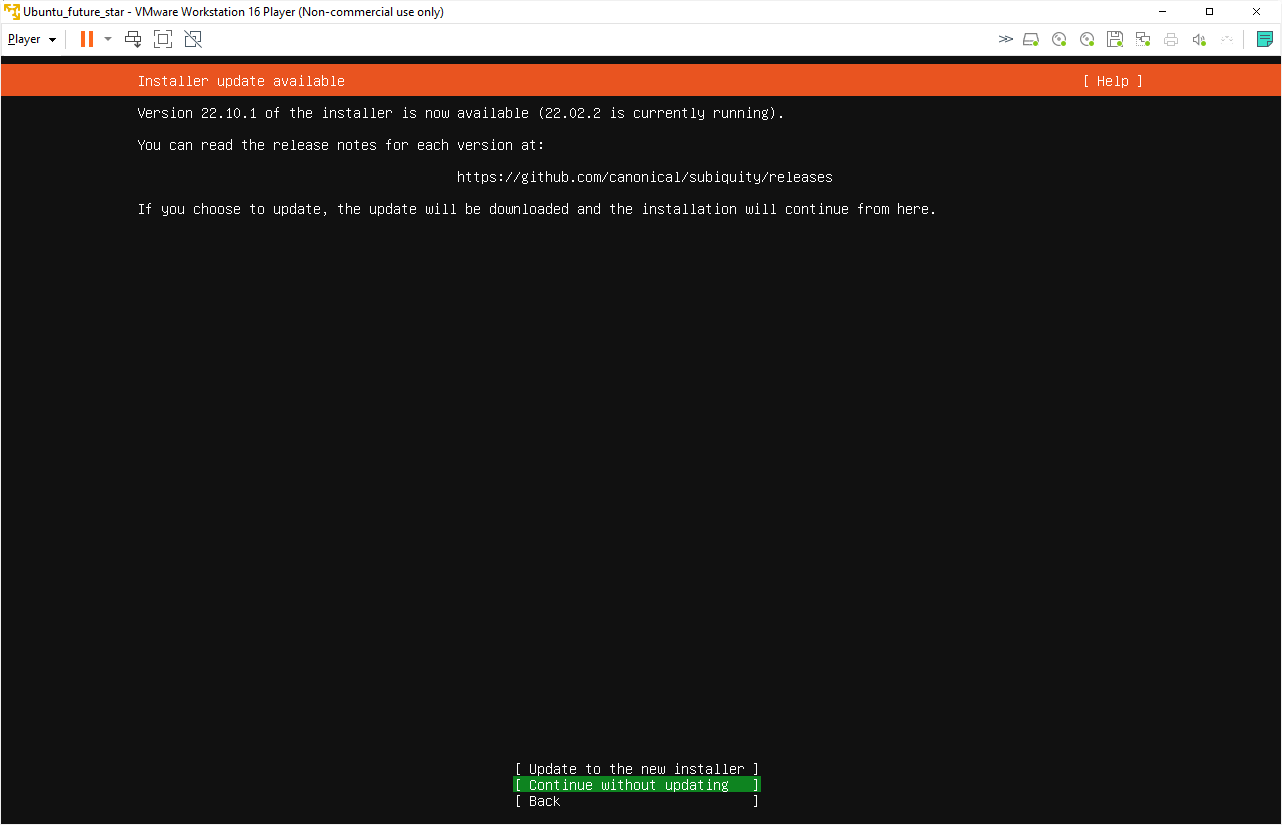Click the greyed-out USB device icon
This screenshot has height=825, width=1282.
point(1227,39)
